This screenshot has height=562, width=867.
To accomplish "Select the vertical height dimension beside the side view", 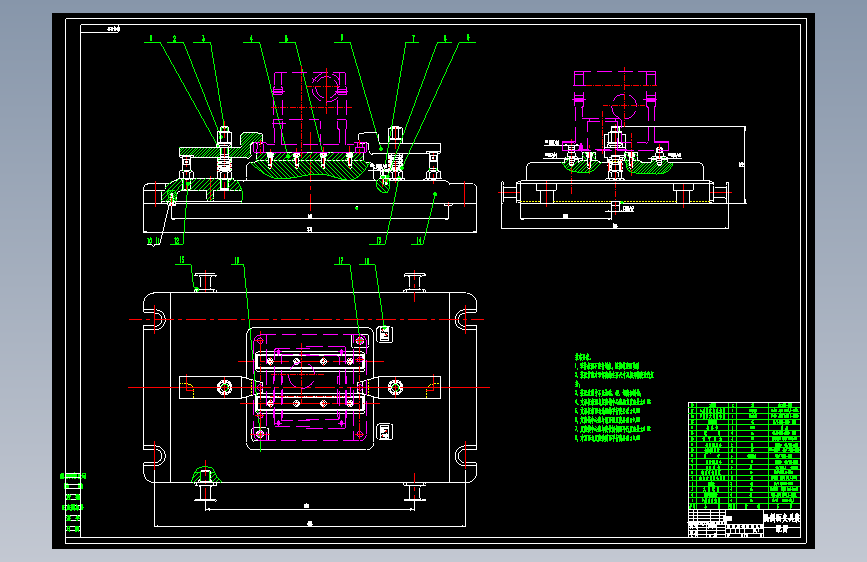I will [743, 165].
